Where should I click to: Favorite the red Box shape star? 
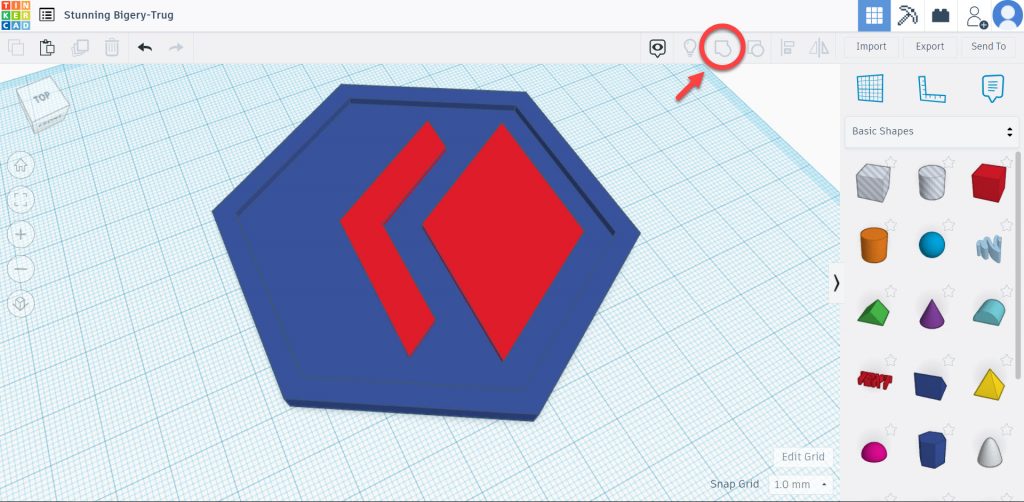[1007, 163]
